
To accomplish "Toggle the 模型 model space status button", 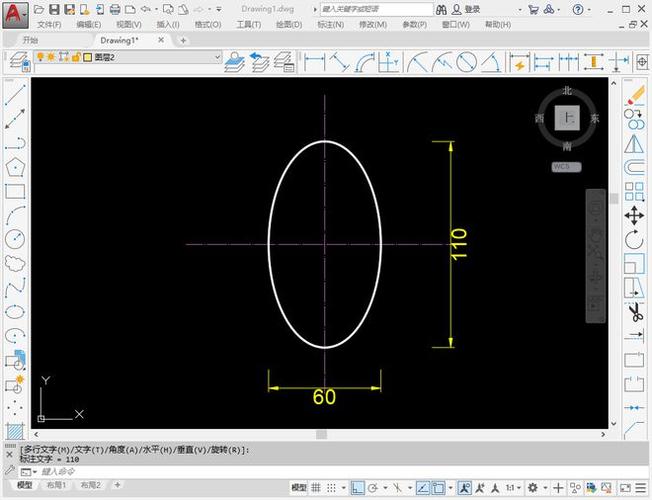I will click(x=298, y=487).
